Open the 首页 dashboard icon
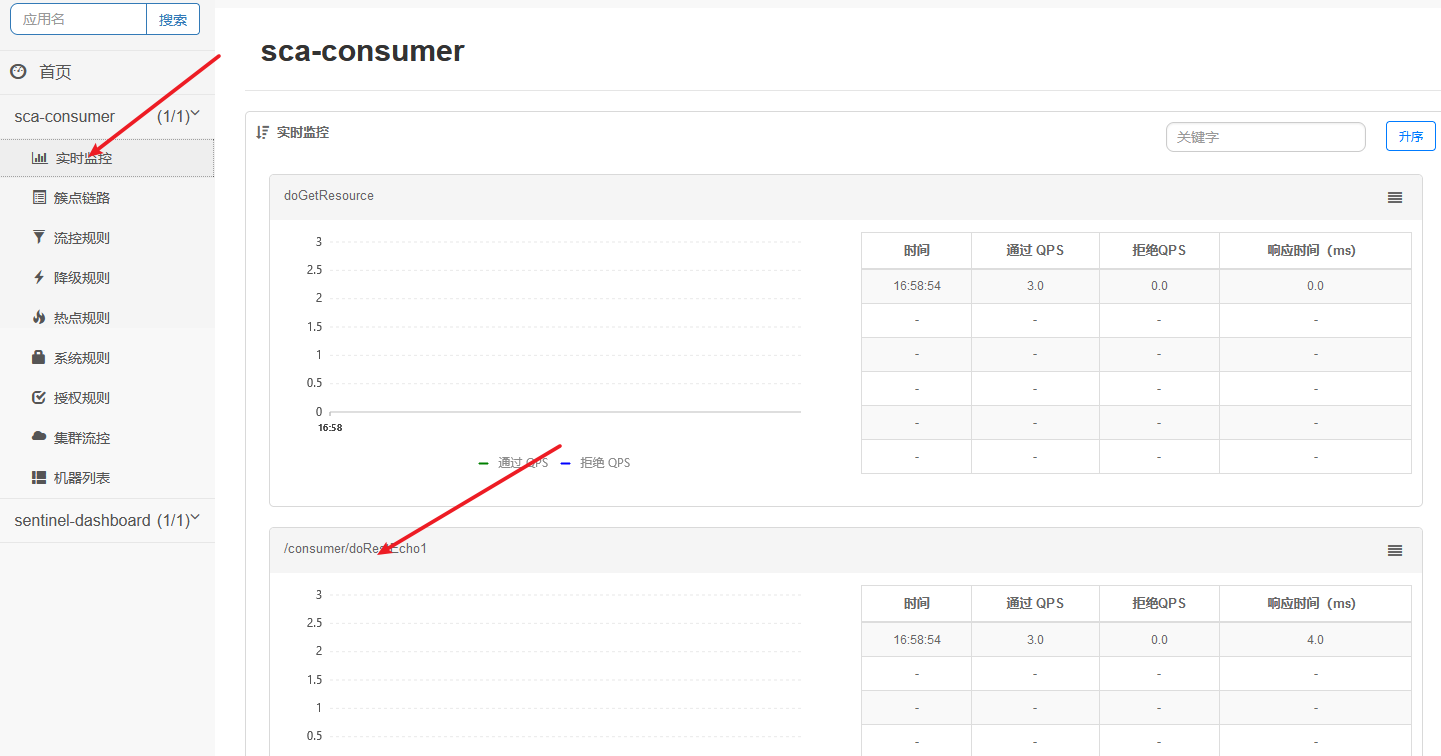1441x756 pixels. [18, 71]
